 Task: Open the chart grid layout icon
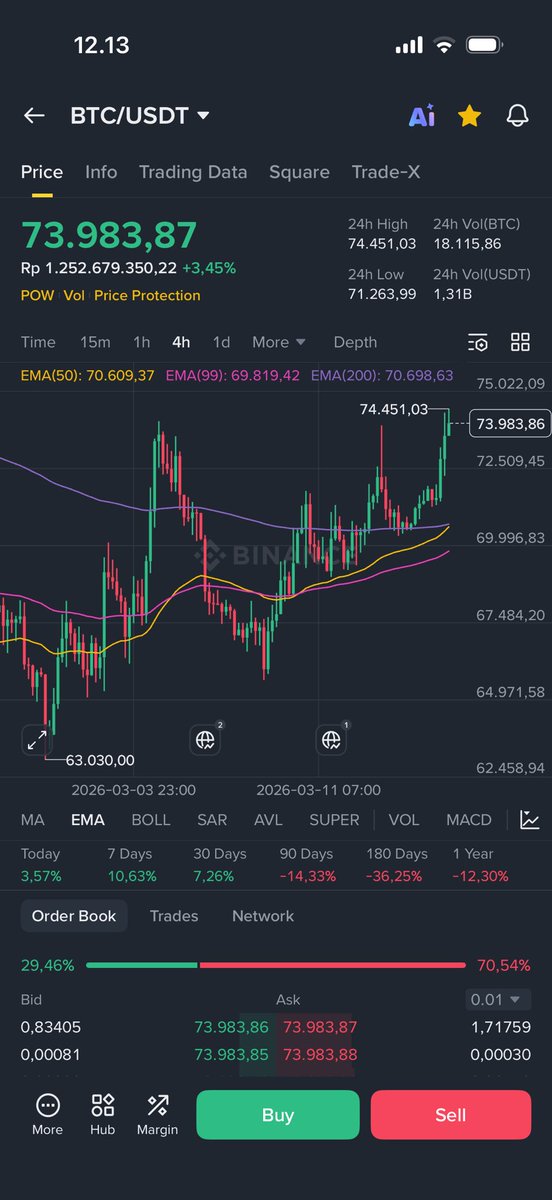click(x=520, y=342)
